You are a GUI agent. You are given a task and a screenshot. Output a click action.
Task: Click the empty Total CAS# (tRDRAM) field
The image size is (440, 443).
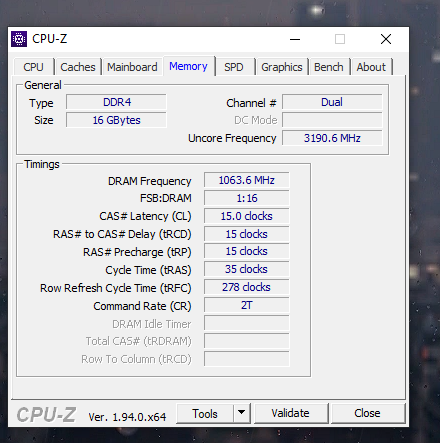point(247,341)
